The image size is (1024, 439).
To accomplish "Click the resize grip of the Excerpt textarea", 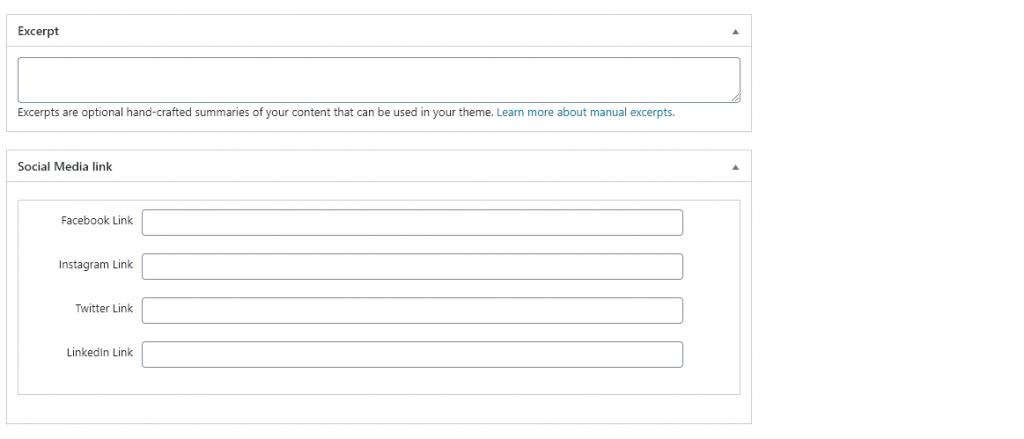I will (735, 97).
